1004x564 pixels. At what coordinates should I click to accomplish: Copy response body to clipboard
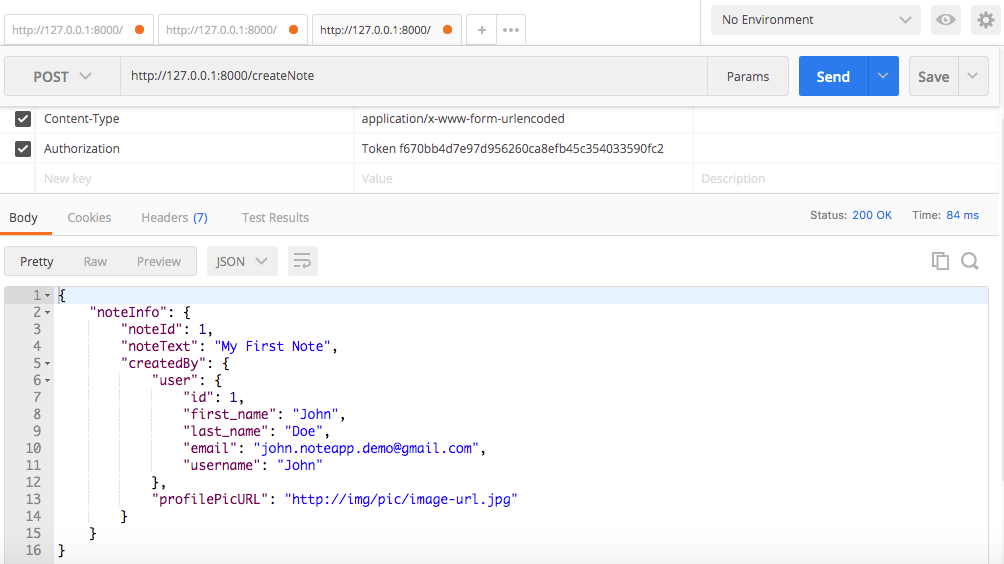[940, 261]
